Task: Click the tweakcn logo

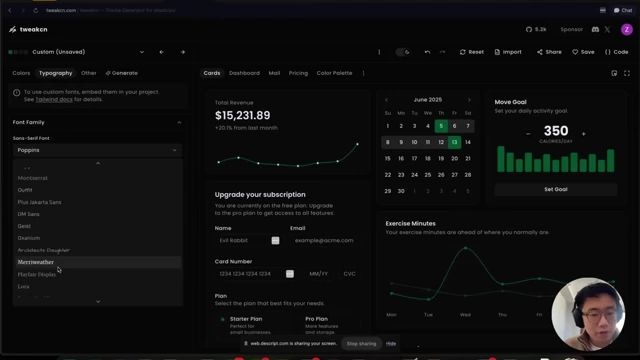Action: [x=28, y=29]
